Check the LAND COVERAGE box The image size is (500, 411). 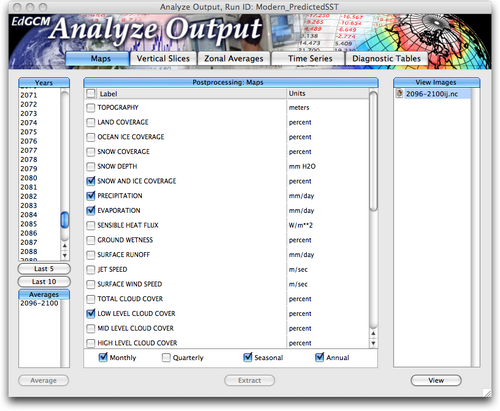tap(90, 122)
